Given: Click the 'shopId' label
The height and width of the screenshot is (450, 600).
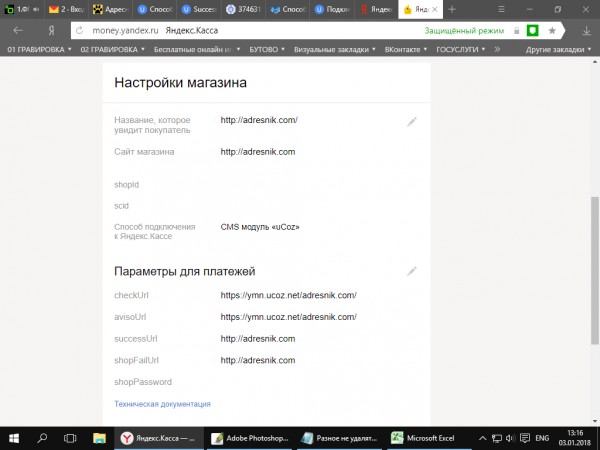Looking at the screenshot, I should pos(126,184).
